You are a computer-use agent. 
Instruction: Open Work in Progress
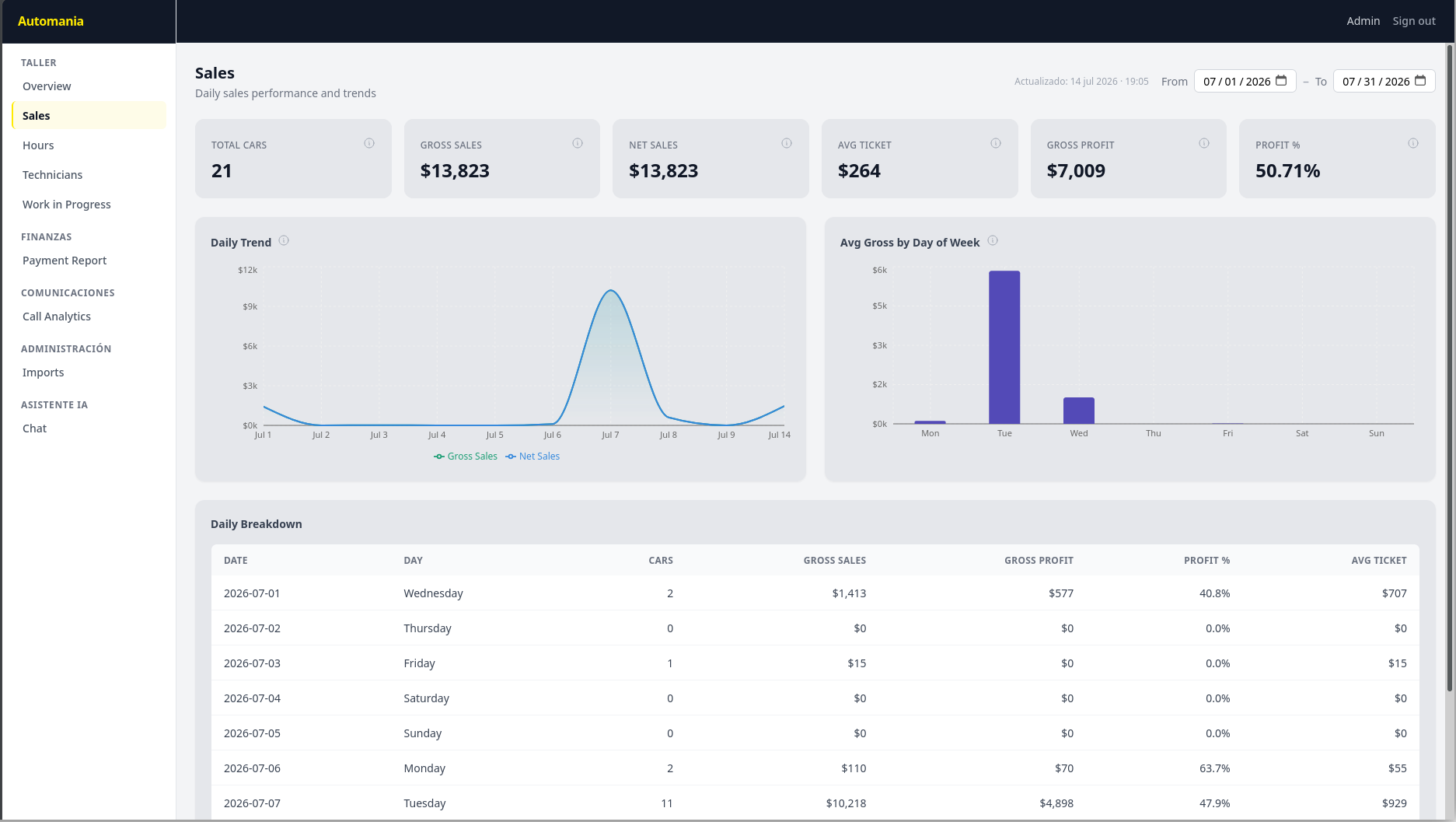tap(89, 205)
